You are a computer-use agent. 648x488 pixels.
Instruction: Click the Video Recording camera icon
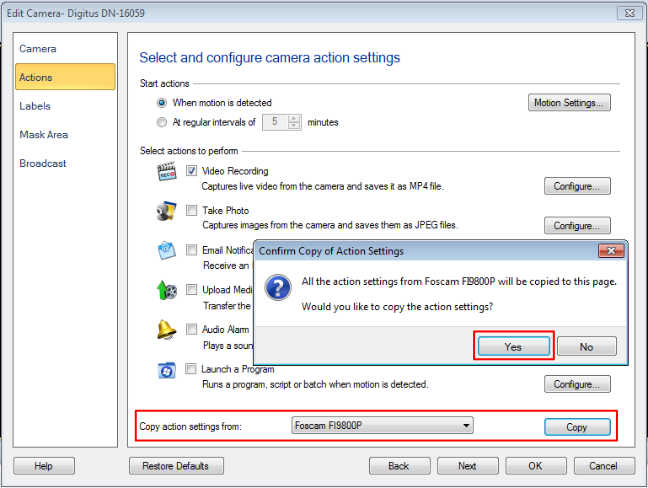pyautogui.click(x=167, y=173)
